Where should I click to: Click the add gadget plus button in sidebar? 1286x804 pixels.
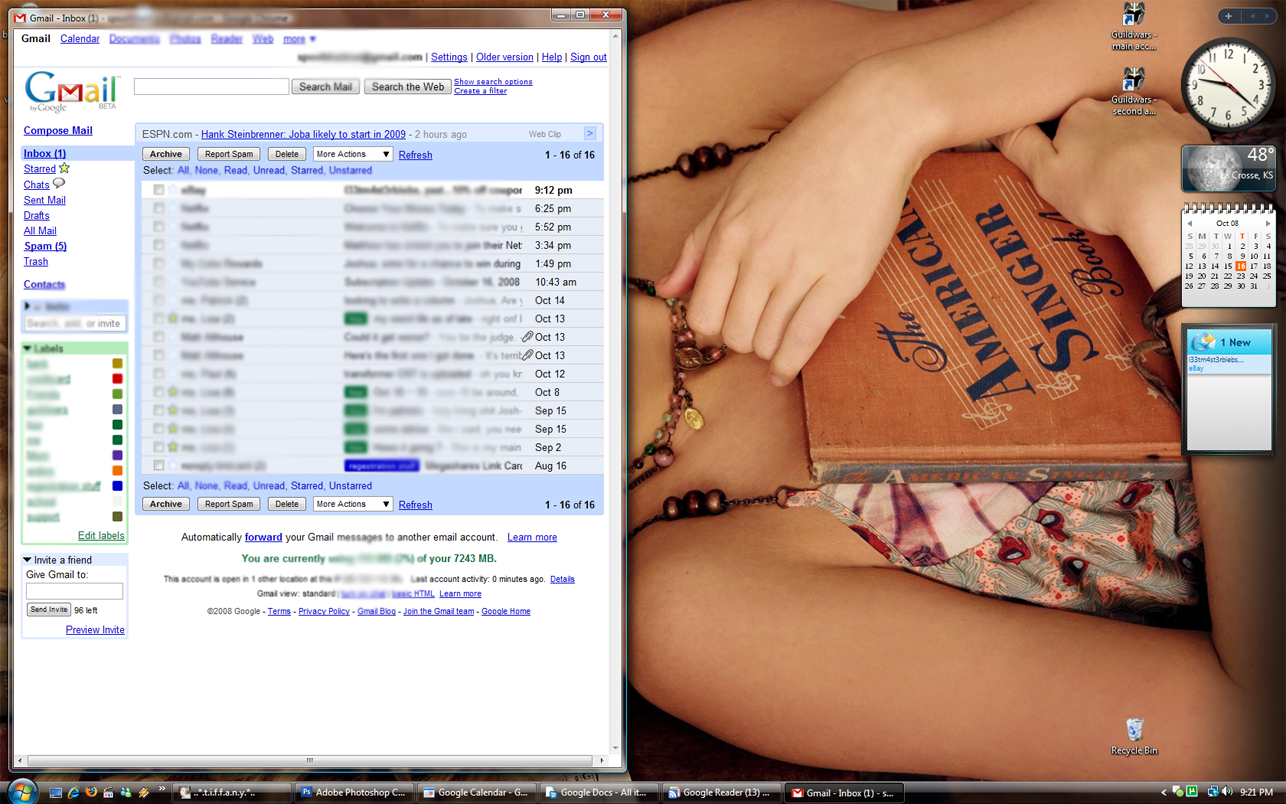tap(1229, 16)
